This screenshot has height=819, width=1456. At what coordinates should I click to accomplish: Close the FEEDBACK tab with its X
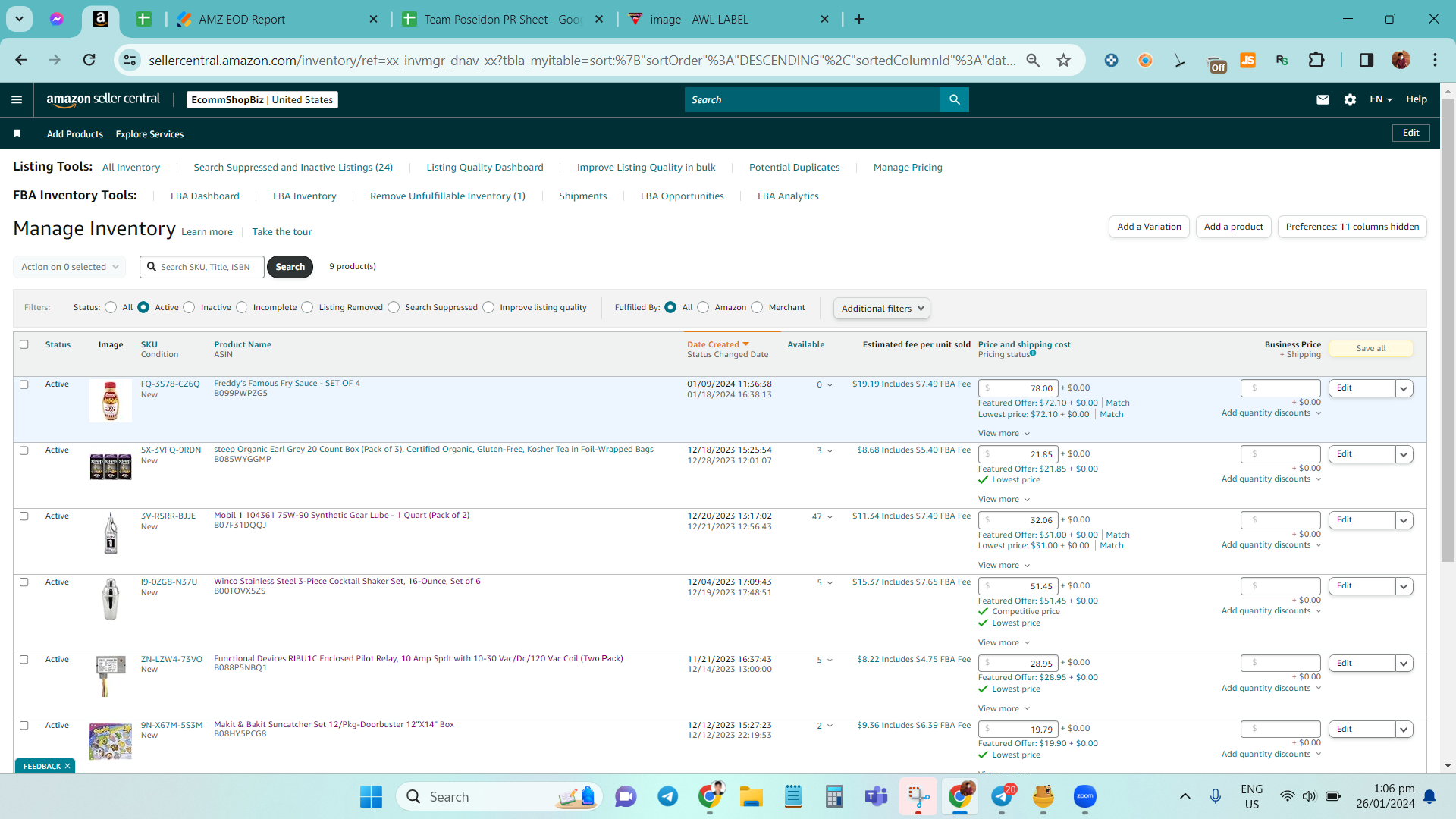click(x=67, y=766)
